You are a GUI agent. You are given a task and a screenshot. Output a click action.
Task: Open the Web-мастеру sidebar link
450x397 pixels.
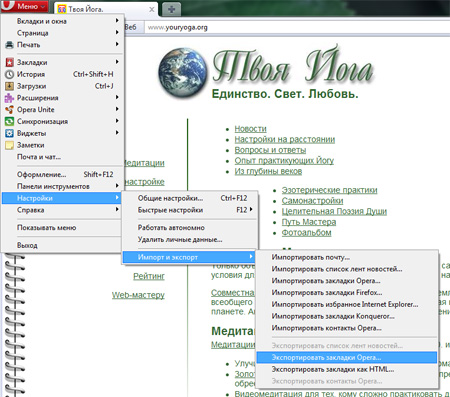(x=138, y=295)
